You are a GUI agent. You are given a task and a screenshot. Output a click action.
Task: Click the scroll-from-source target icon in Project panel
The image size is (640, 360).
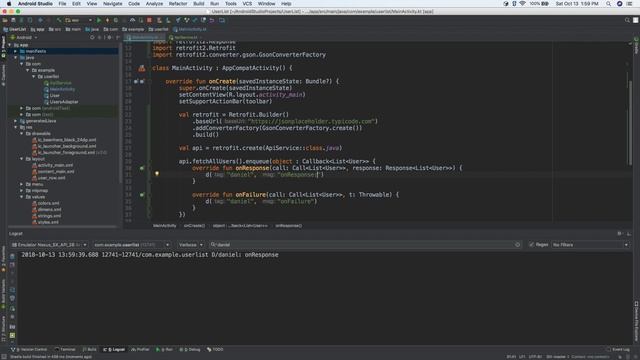tap(92, 37)
